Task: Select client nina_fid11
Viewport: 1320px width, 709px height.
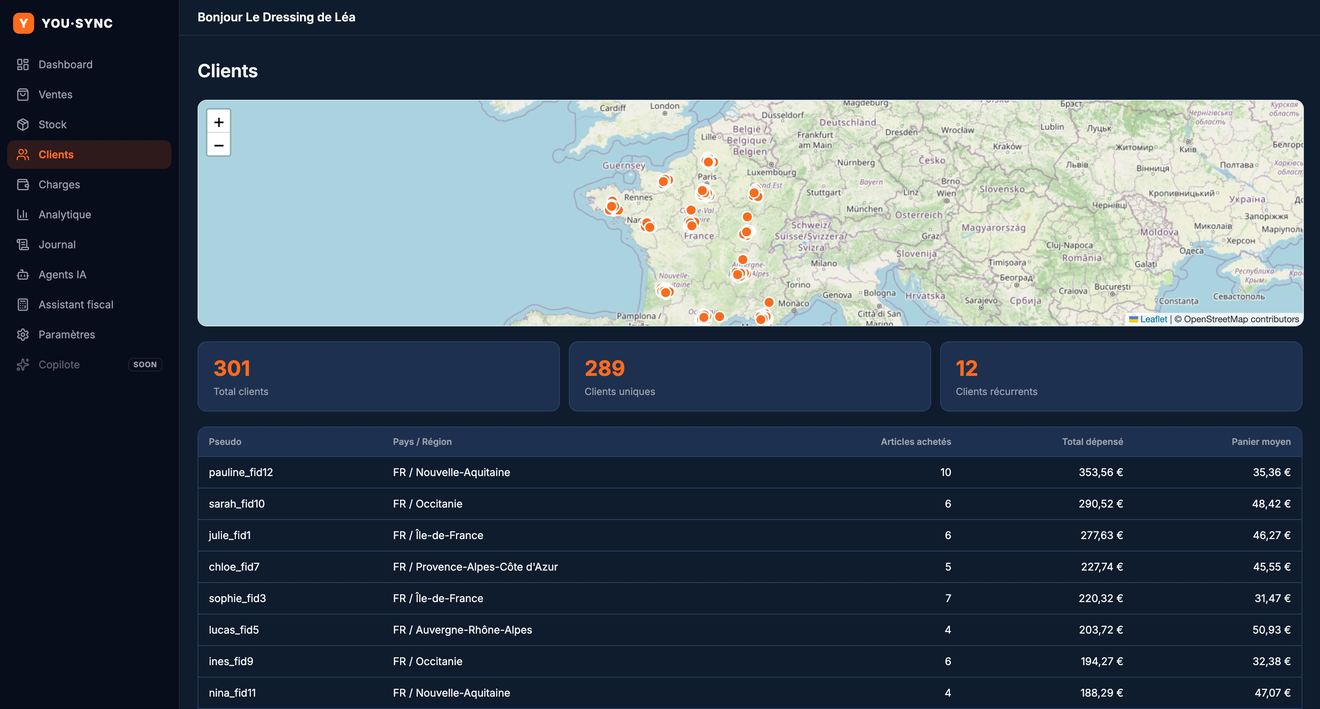Action: 750,693
